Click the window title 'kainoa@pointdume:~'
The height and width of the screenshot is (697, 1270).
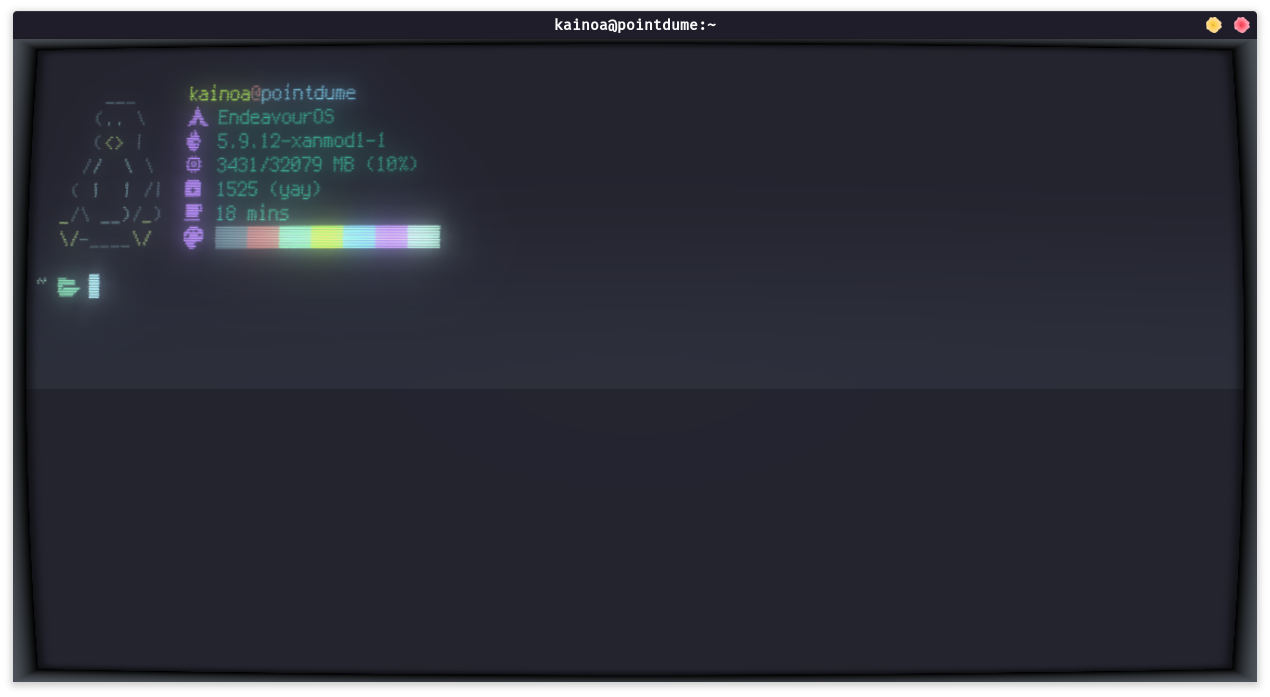click(x=635, y=25)
